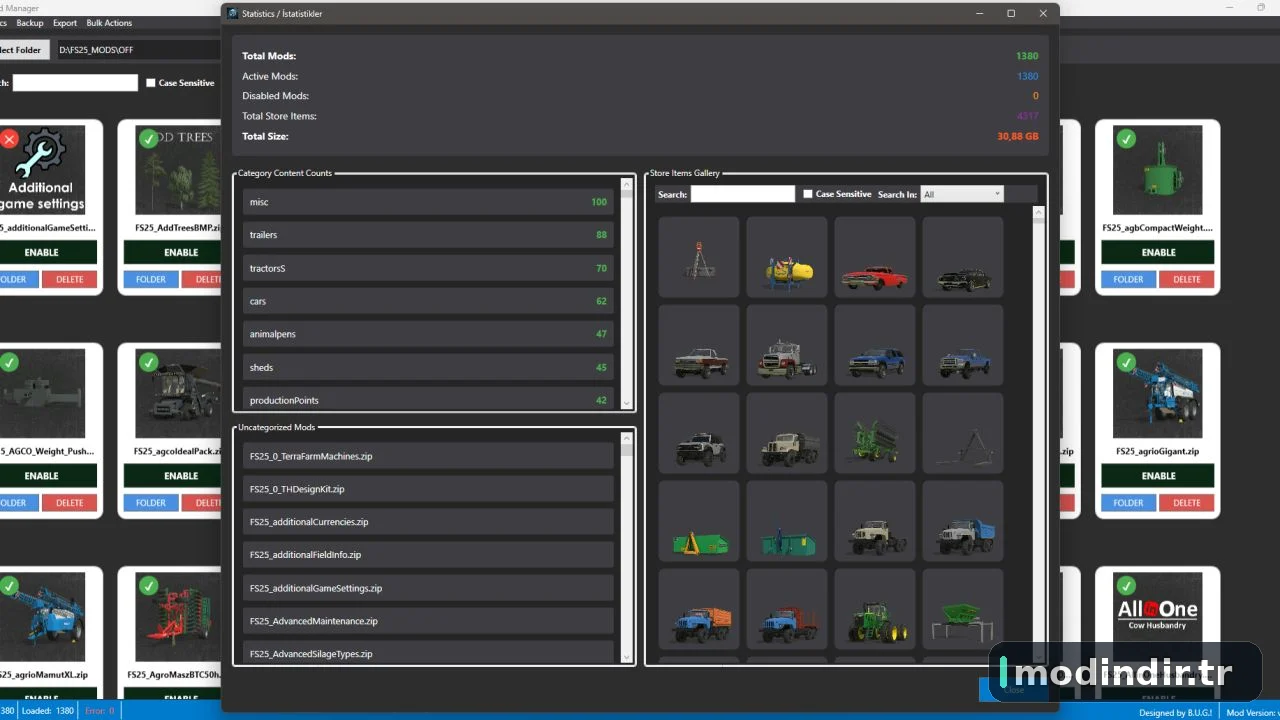Viewport: 1280px width, 720px height.
Task: Click the Store Items Gallery scrollbar up arrow
Action: [x=1038, y=212]
